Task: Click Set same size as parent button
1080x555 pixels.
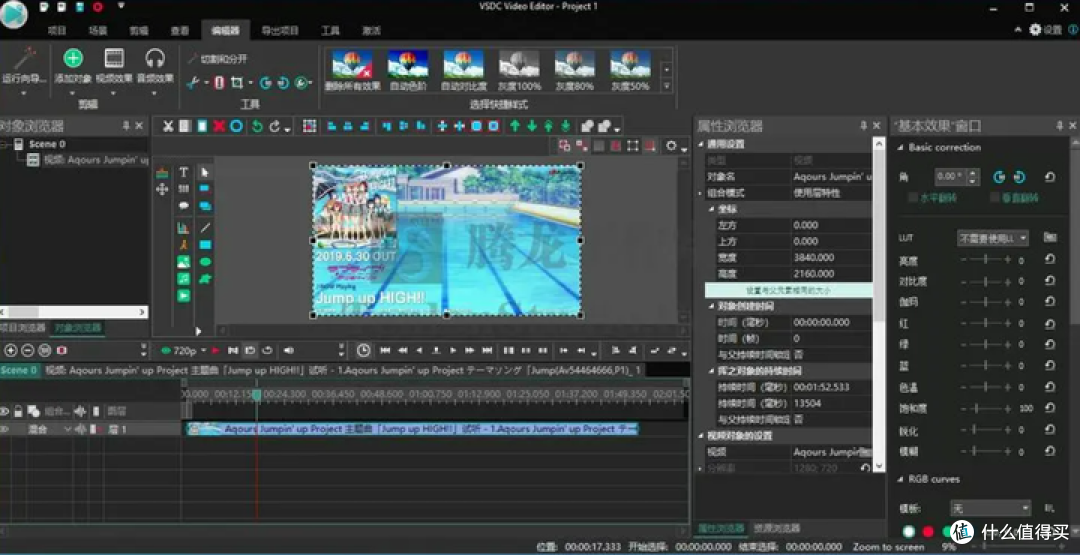Action: pyautogui.click(x=789, y=291)
